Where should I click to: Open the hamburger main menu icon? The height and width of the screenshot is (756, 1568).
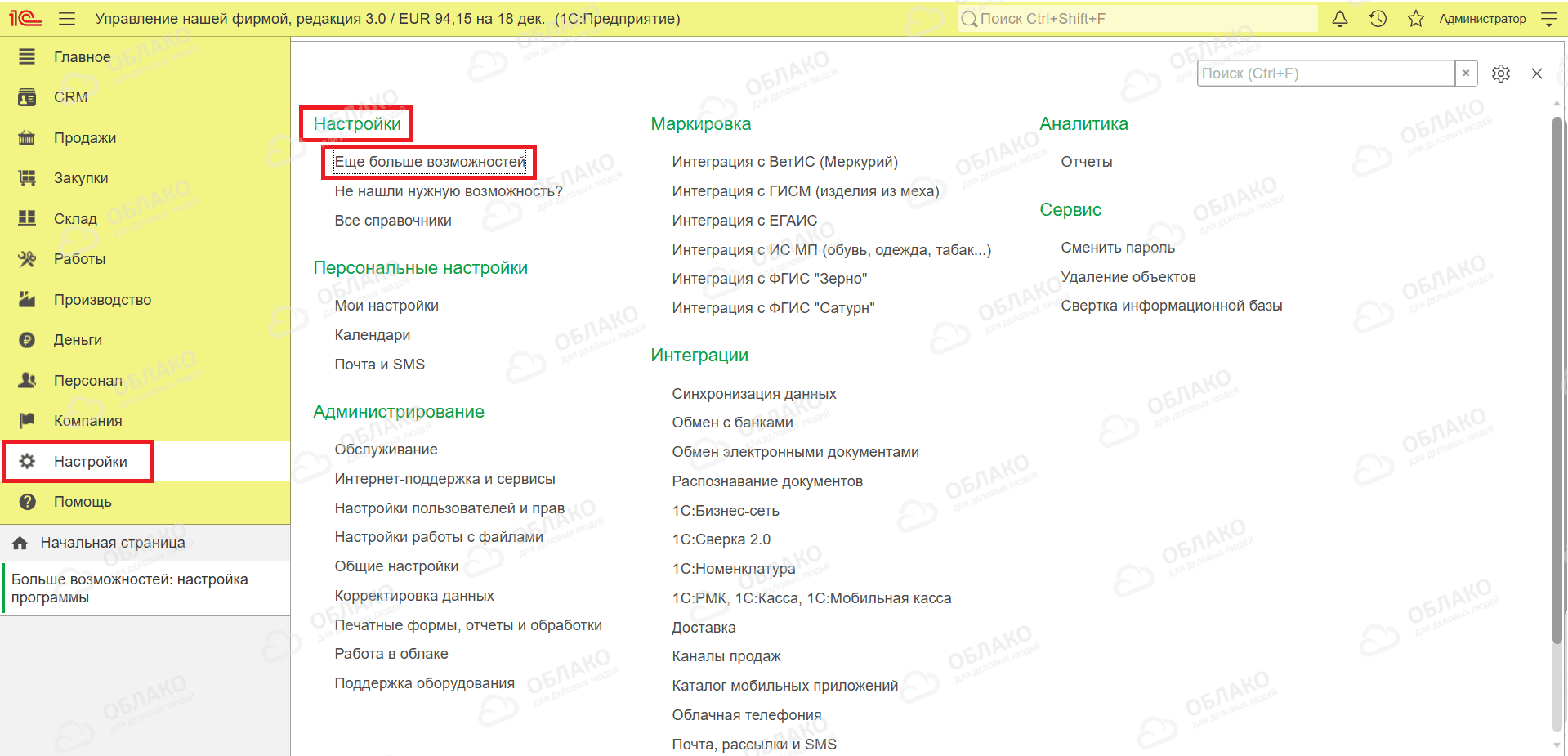(67, 19)
